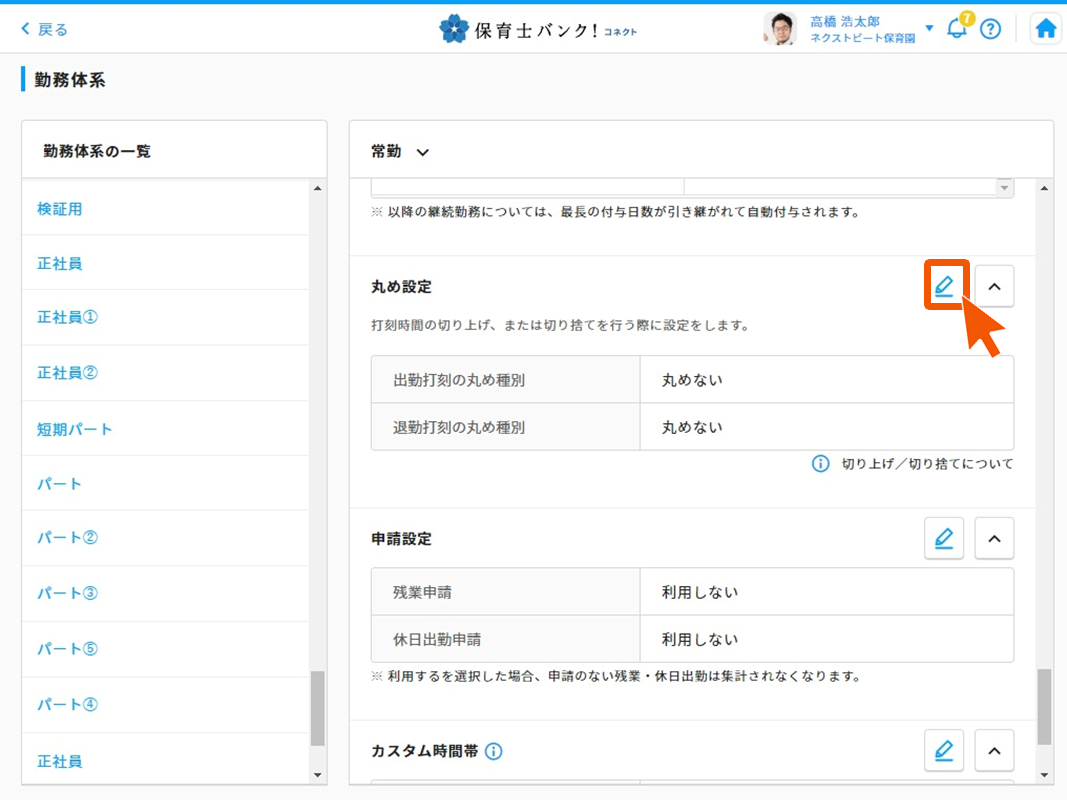Select パート③ from the list
Image resolution: width=1067 pixels, height=800 pixels.
tap(67, 593)
